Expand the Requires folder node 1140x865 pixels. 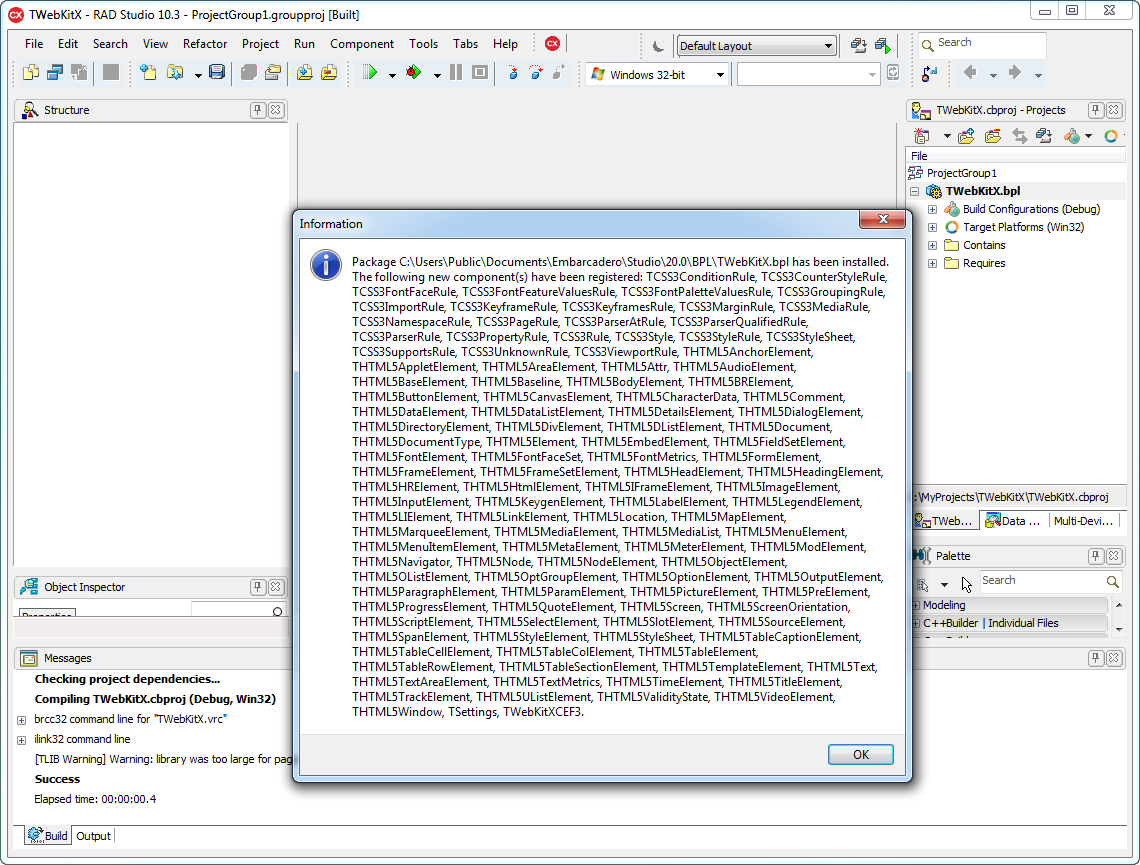[x=932, y=263]
